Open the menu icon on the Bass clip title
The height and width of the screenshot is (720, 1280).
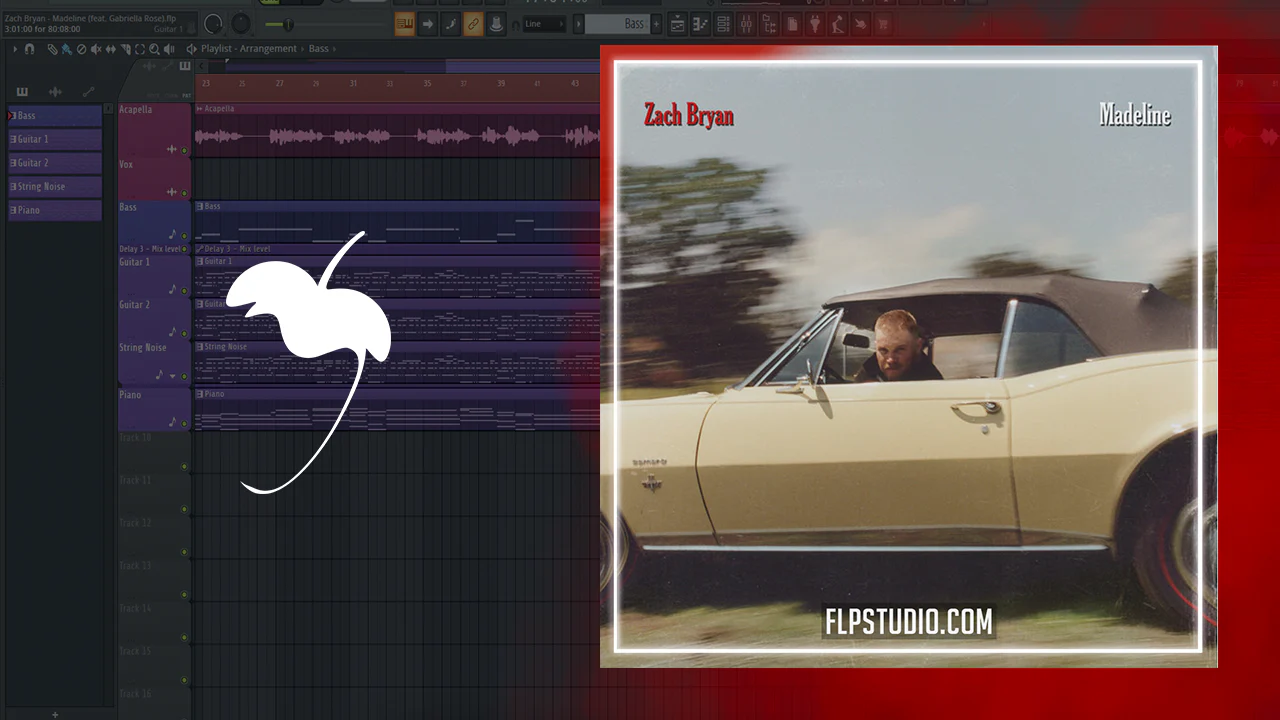(200, 207)
